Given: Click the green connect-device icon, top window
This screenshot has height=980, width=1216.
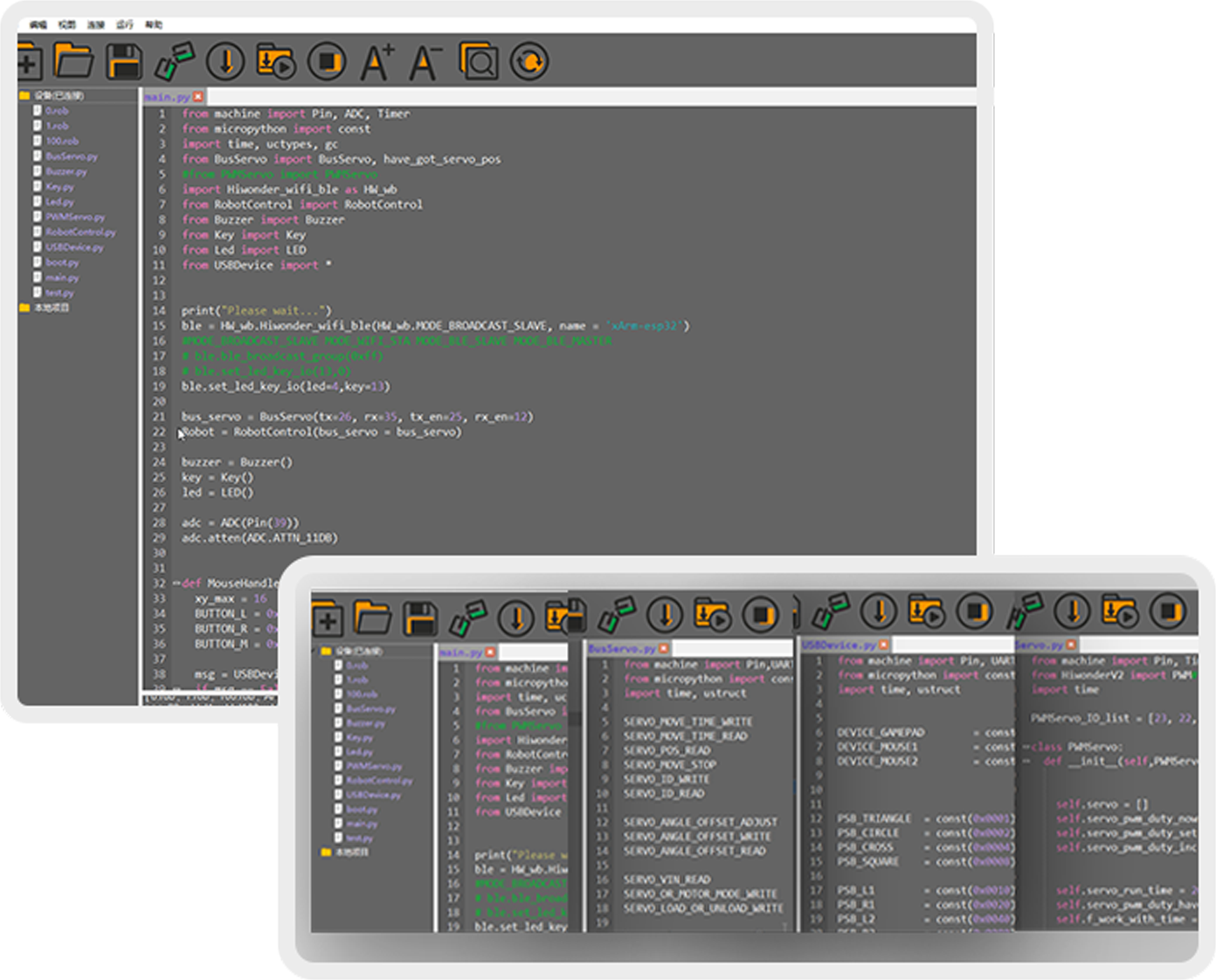Looking at the screenshot, I should pyautogui.click(x=175, y=62).
